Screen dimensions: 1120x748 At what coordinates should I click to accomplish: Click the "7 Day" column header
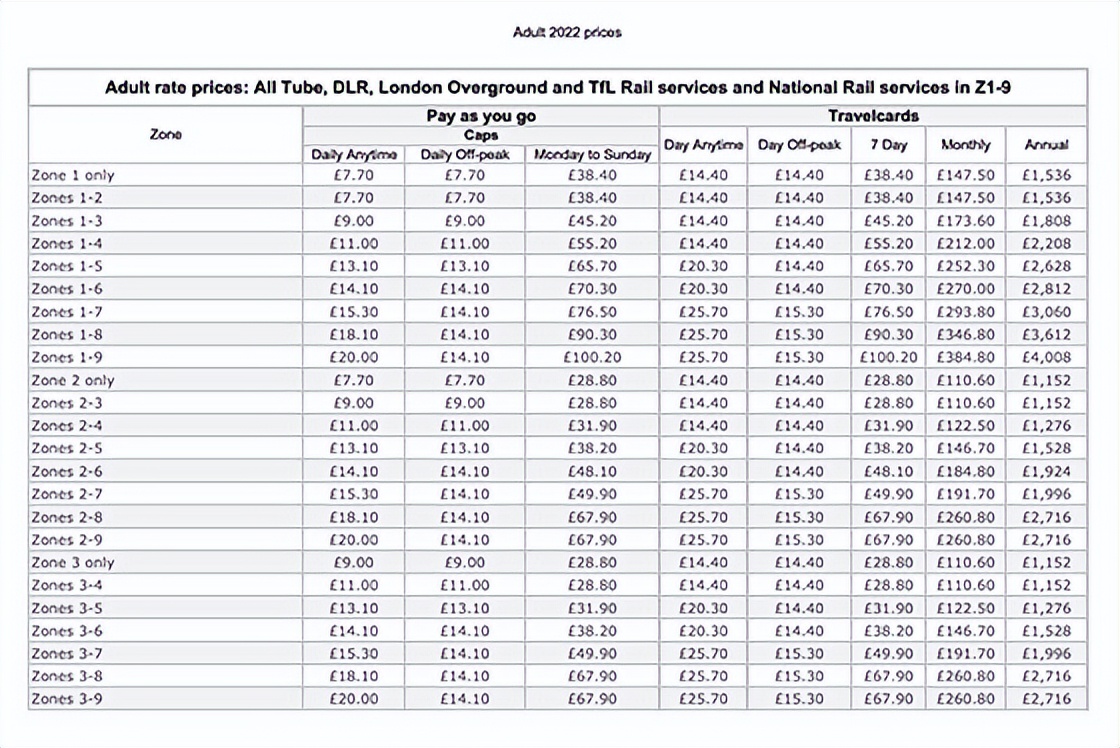pos(889,145)
